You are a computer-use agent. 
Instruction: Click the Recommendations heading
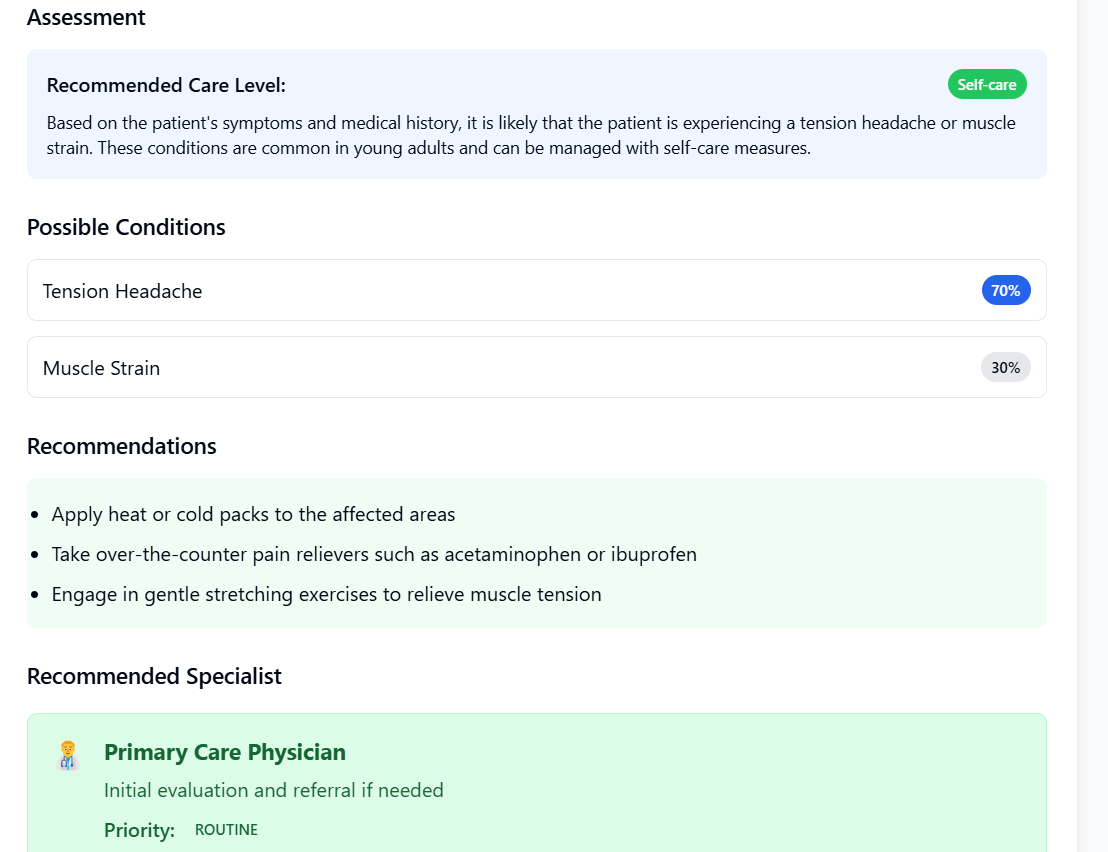click(122, 446)
